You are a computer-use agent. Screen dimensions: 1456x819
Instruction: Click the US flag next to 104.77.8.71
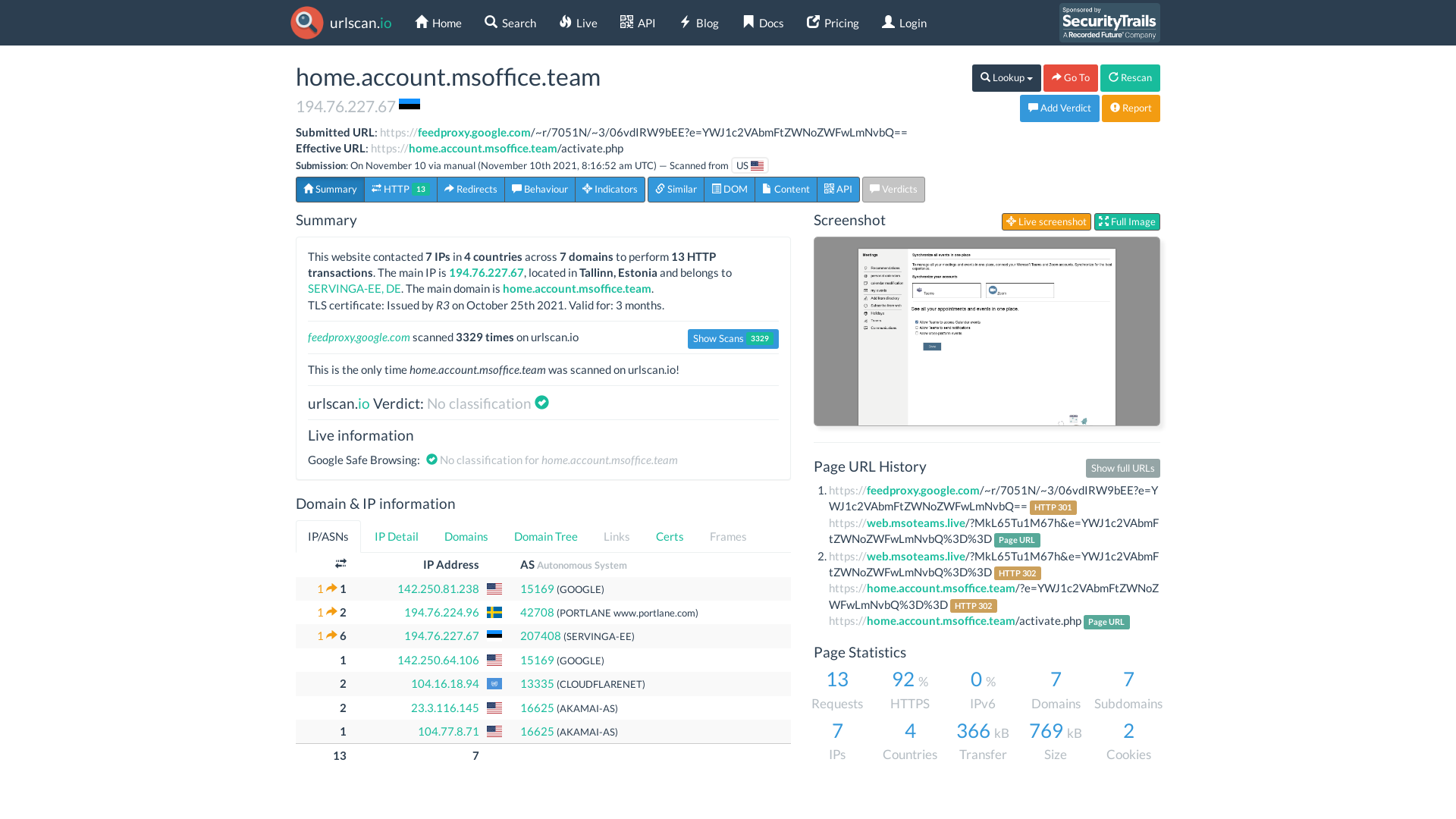(494, 732)
